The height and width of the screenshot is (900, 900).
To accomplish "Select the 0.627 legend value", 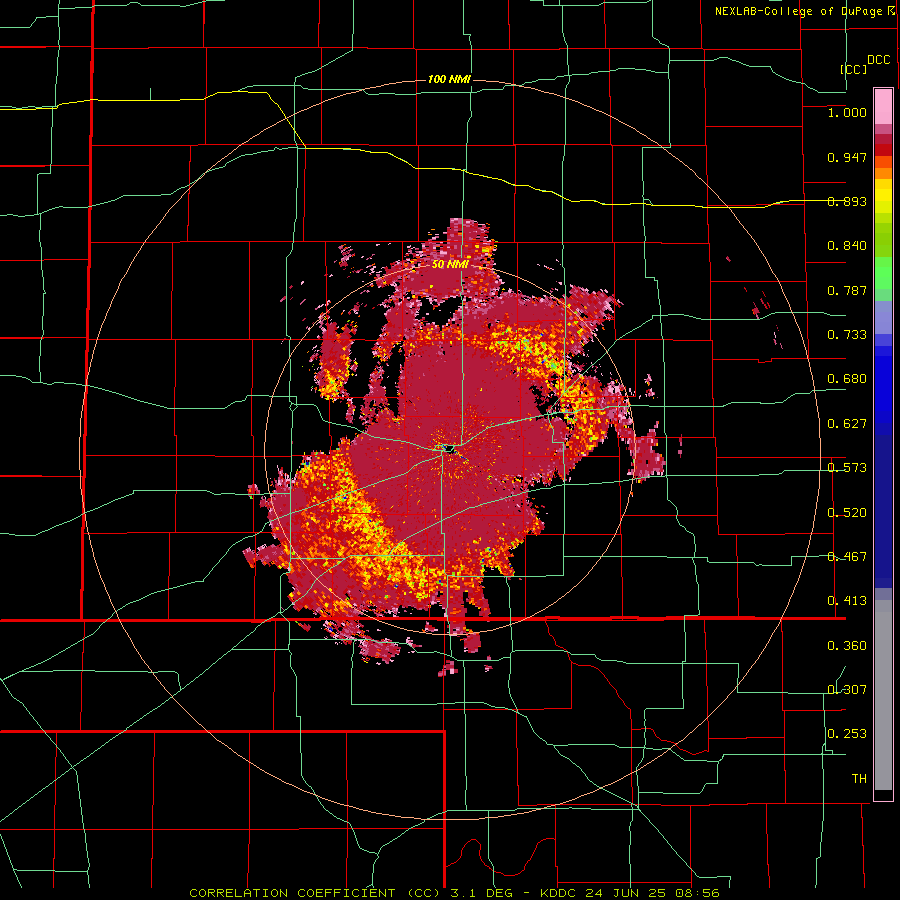I will click(847, 424).
